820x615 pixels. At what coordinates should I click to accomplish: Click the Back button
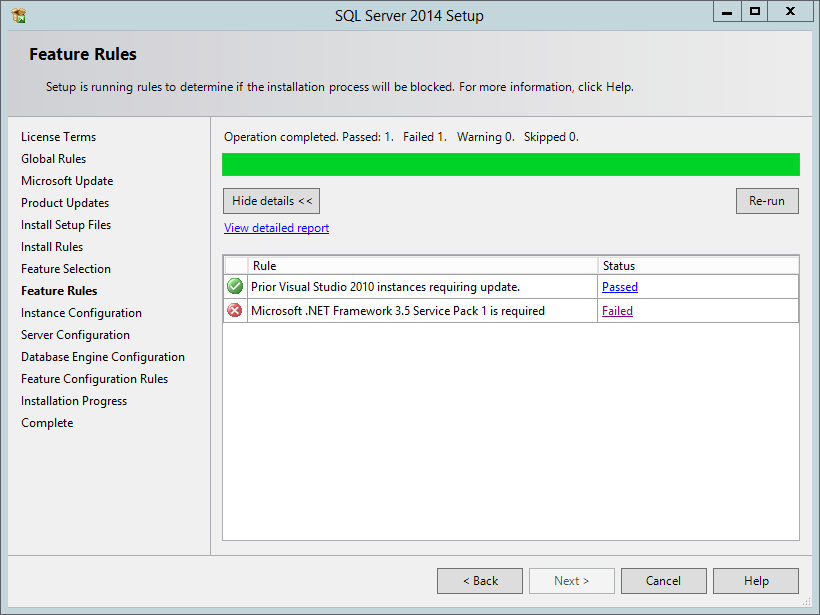click(x=479, y=580)
